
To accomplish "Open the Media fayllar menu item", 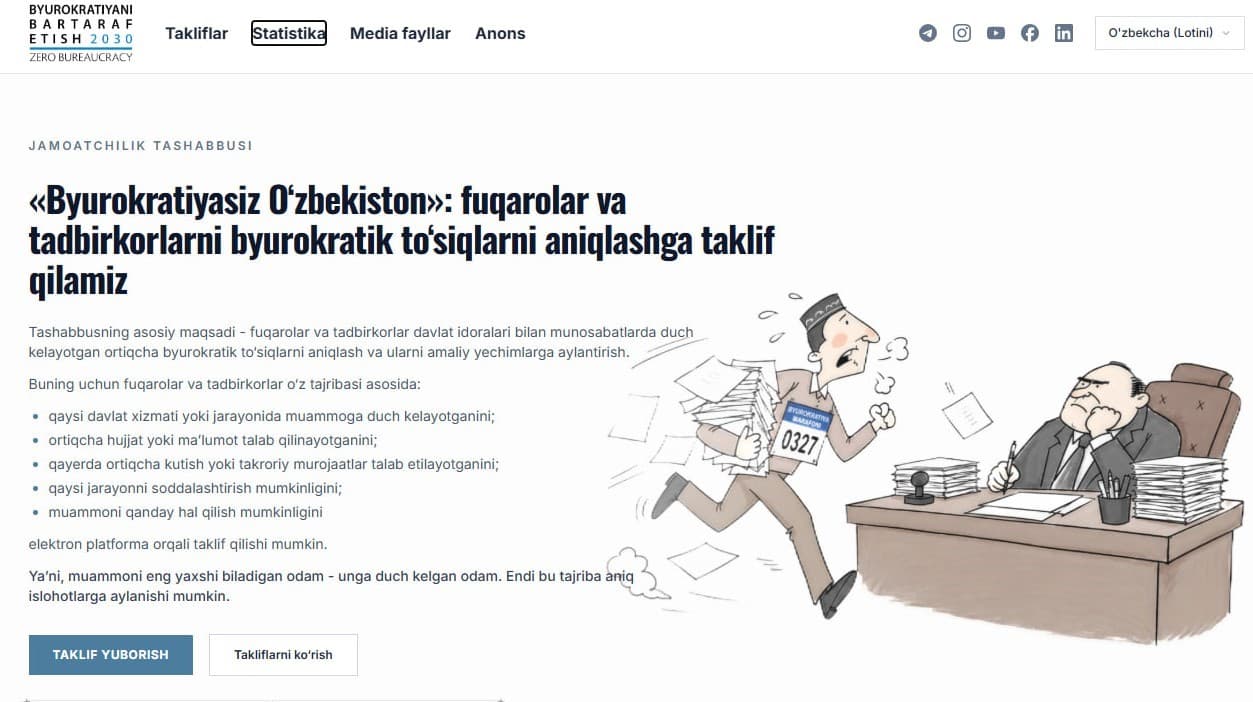I will (400, 33).
